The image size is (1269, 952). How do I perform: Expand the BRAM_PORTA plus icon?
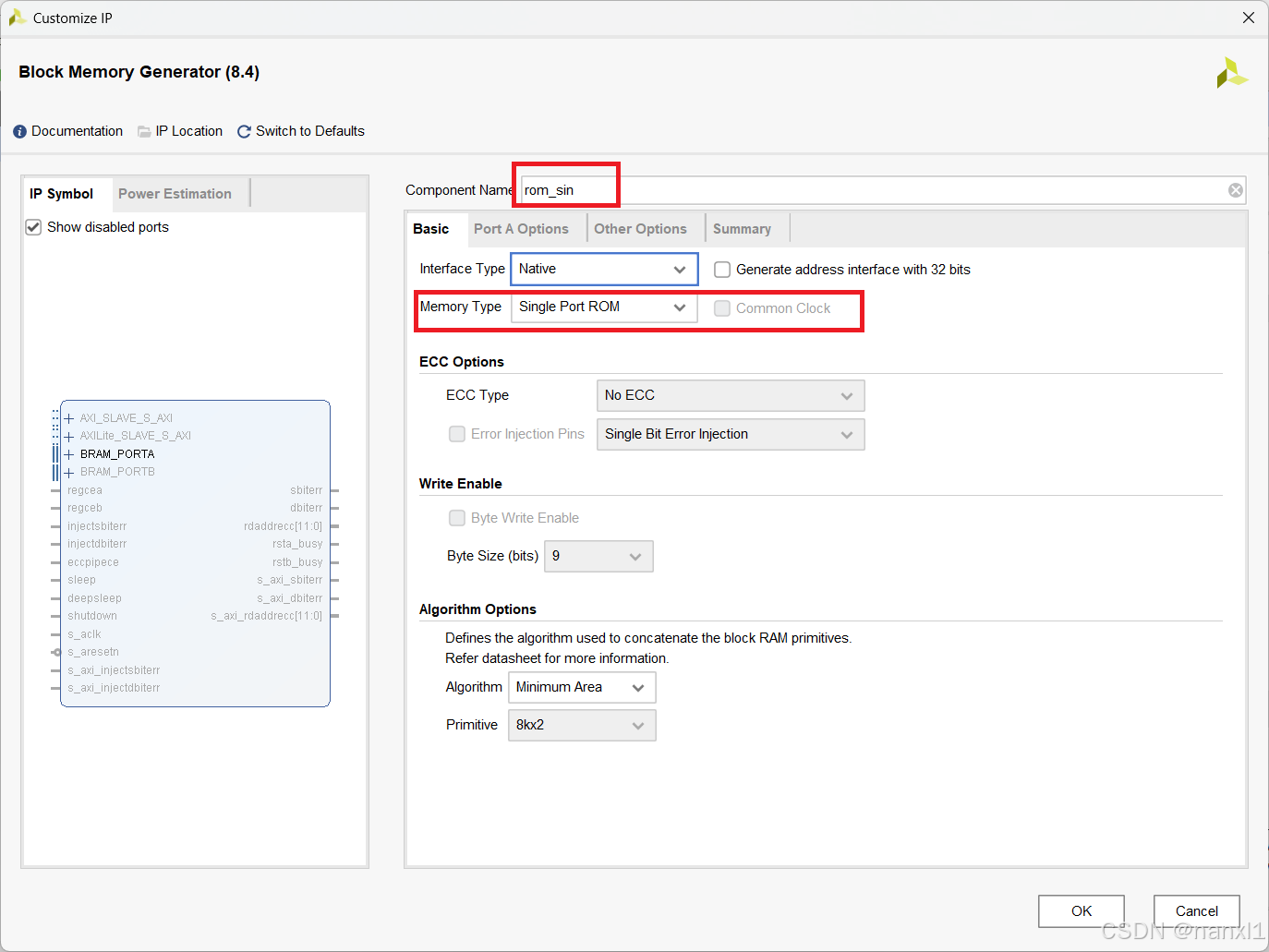pos(69,454)
